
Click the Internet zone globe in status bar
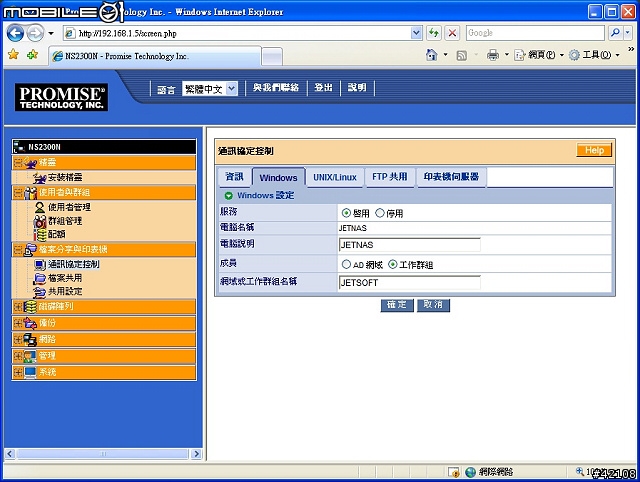click(471, 472)
